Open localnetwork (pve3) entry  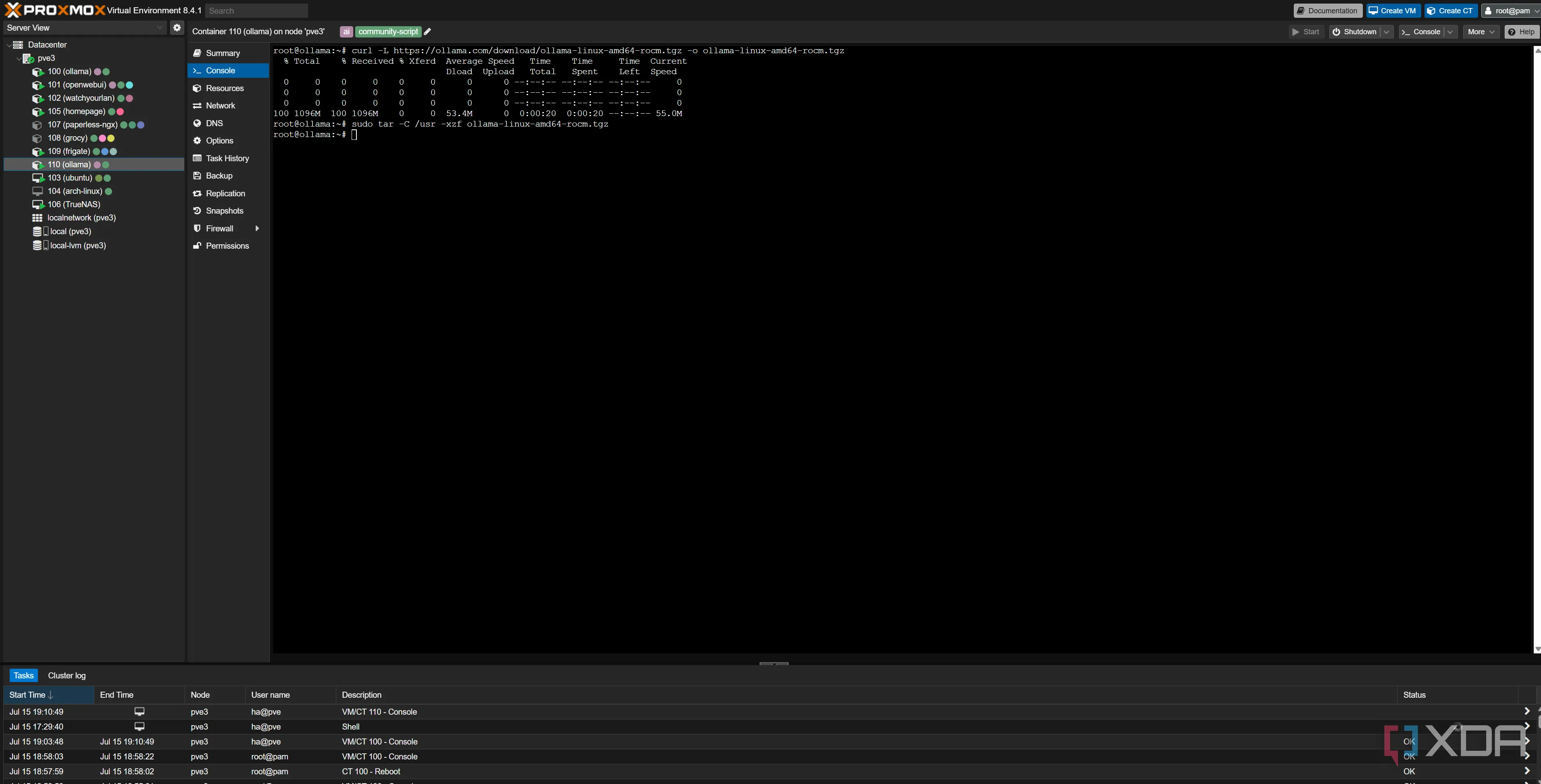pyautogui.click(x=81, y=218)
